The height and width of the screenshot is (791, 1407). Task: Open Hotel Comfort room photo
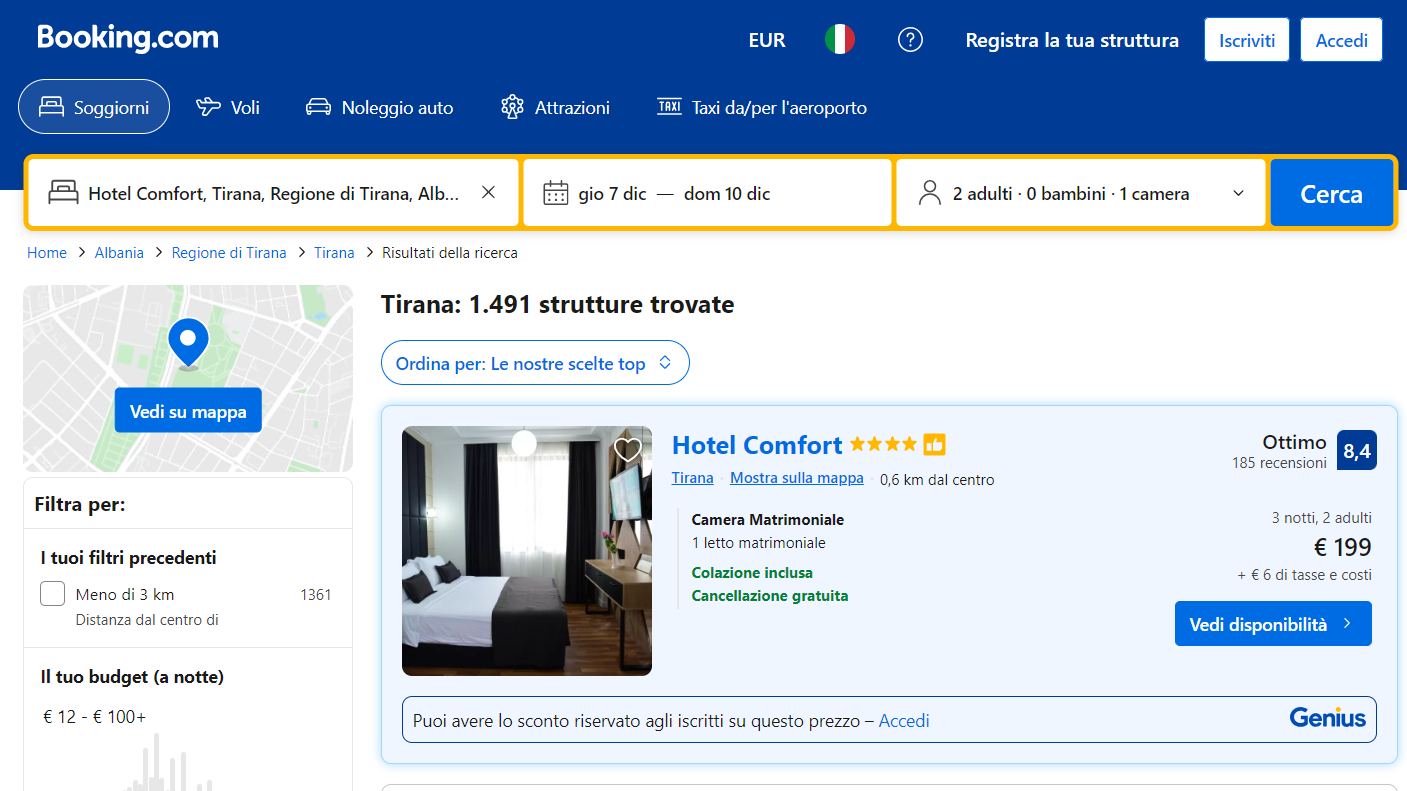point(527,551)
